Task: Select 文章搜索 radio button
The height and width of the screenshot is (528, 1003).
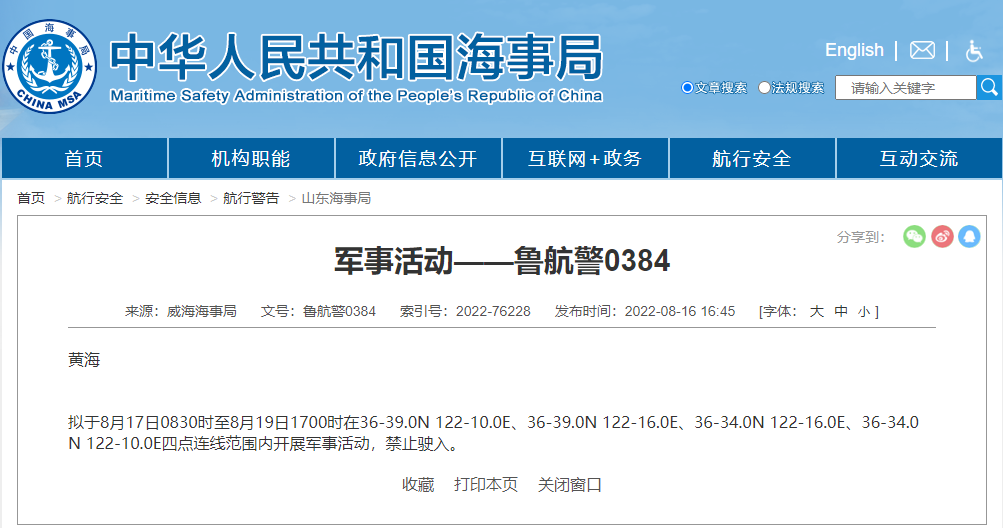Action: tap(687, 88)
